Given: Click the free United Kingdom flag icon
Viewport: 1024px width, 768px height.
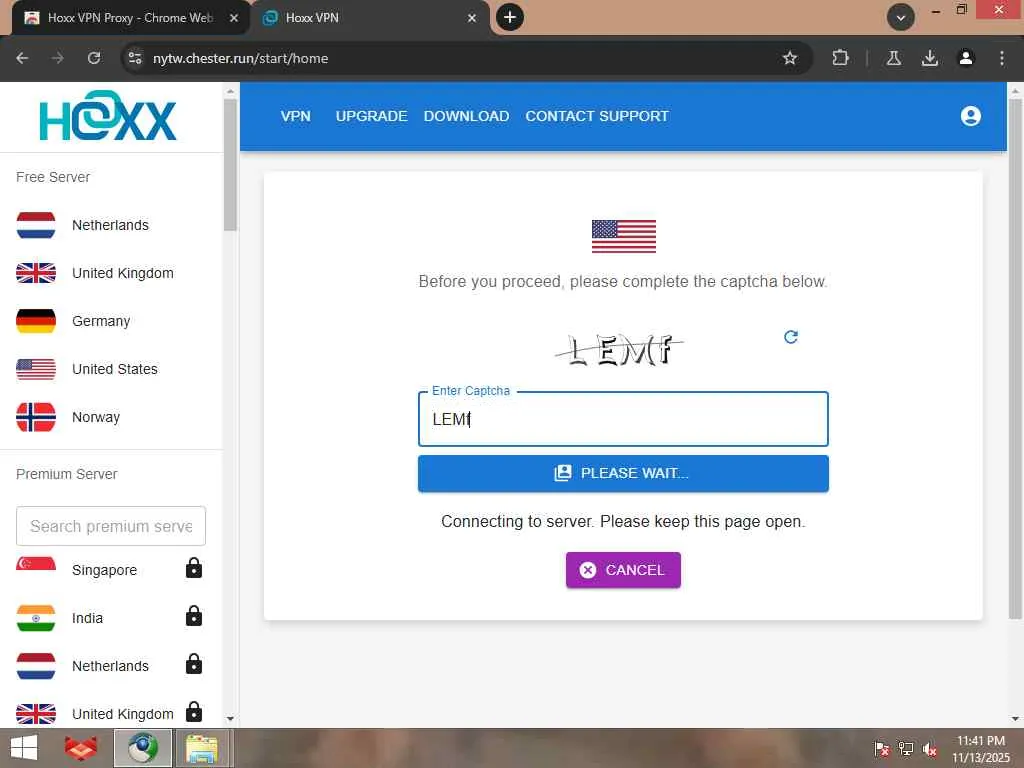Looking at the screenshot, I should point(36,273).
